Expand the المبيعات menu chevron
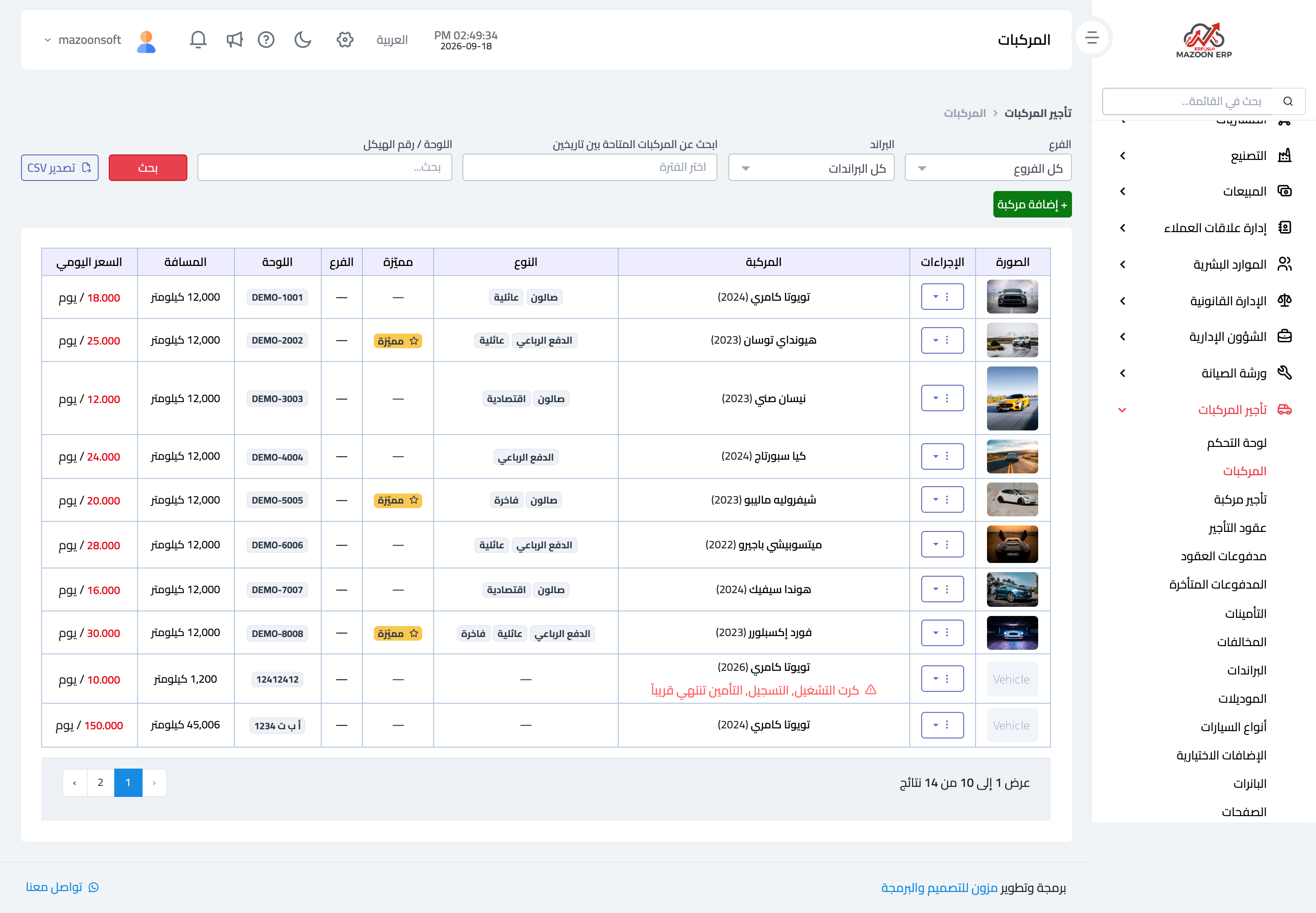 (1123, 191)
